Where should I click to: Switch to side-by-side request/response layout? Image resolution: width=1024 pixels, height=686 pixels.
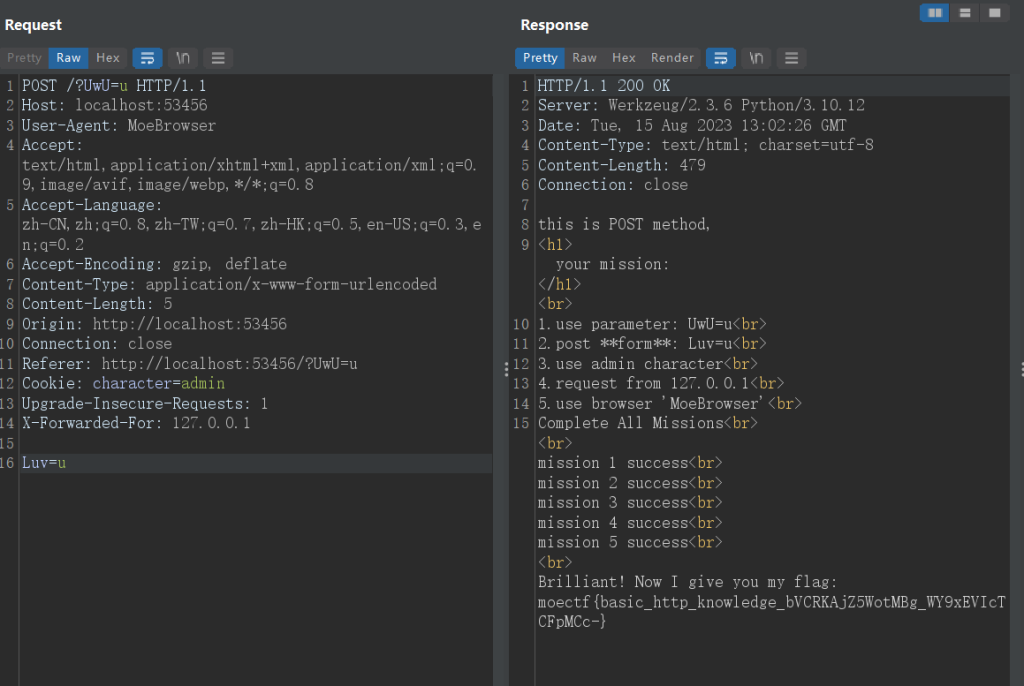[x=935, y=13]
